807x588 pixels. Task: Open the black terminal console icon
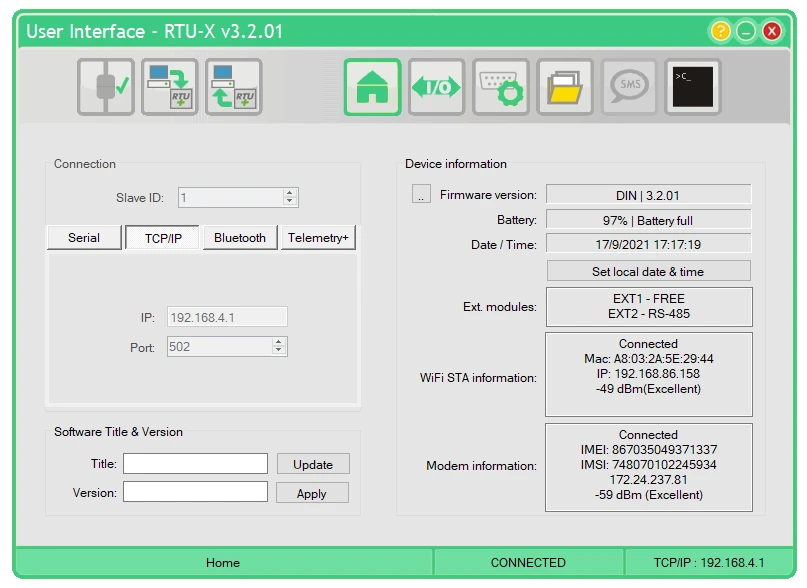[693, 87]
